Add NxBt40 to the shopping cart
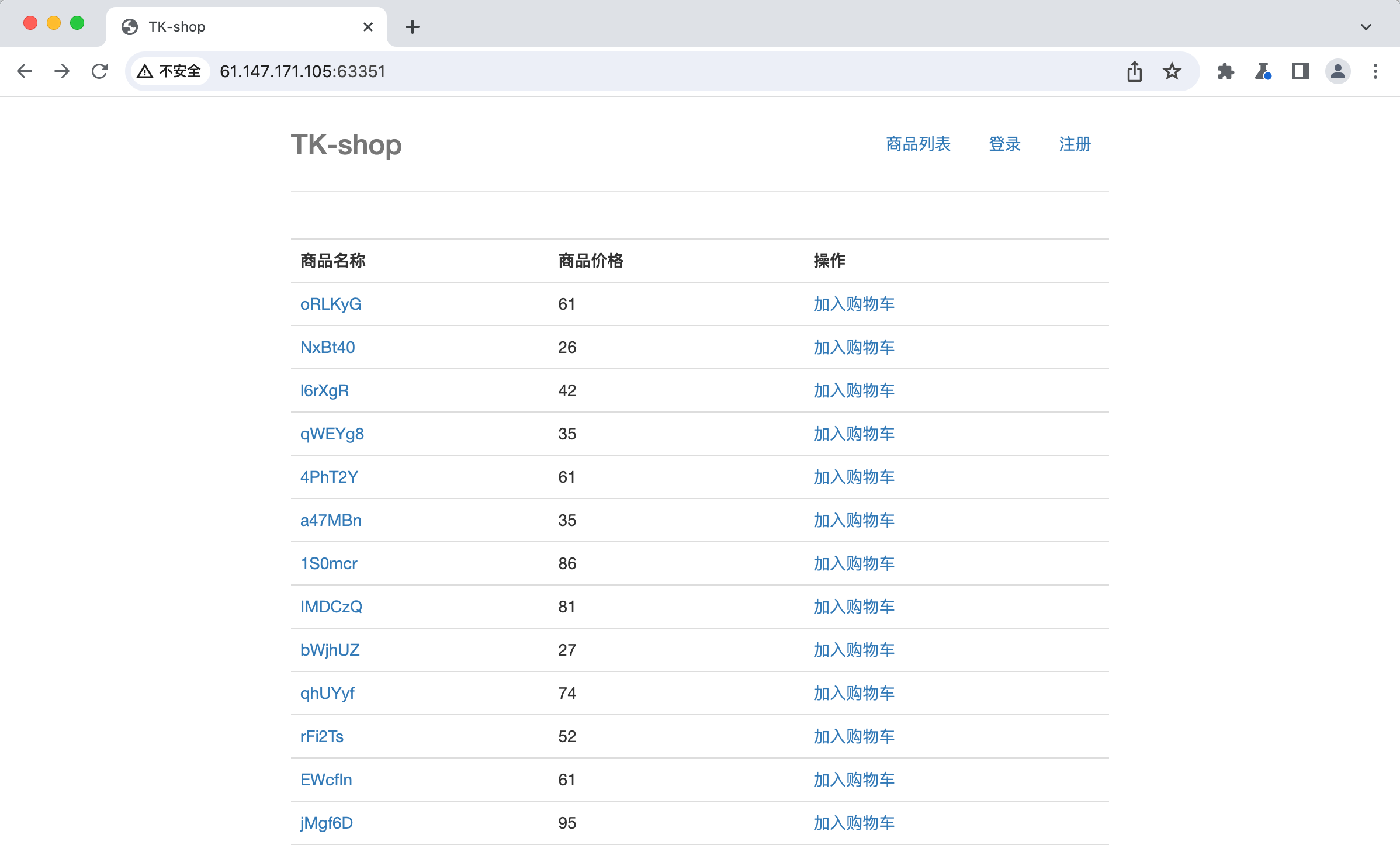This screenshot has width=1400, height=845. [853, 347]
